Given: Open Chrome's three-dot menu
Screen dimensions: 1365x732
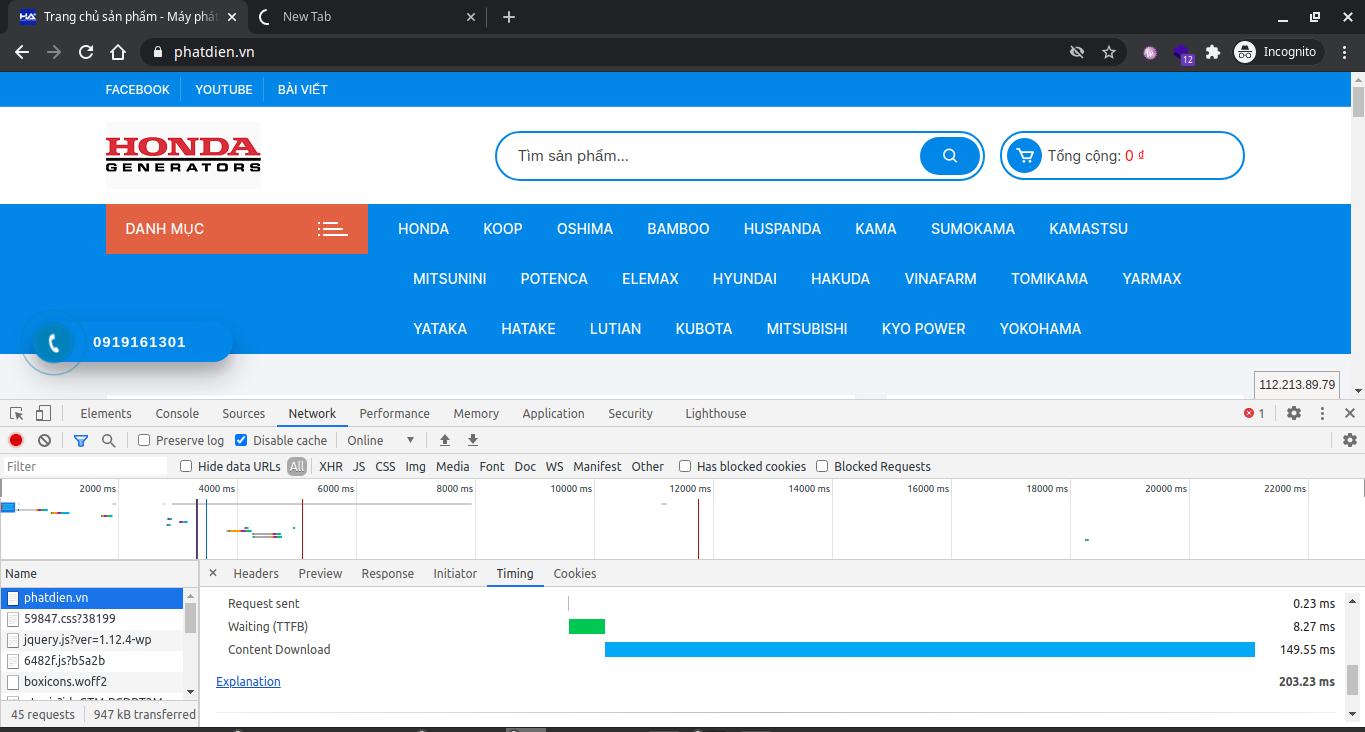Looking at the screenshot, I should (1343, 52).
